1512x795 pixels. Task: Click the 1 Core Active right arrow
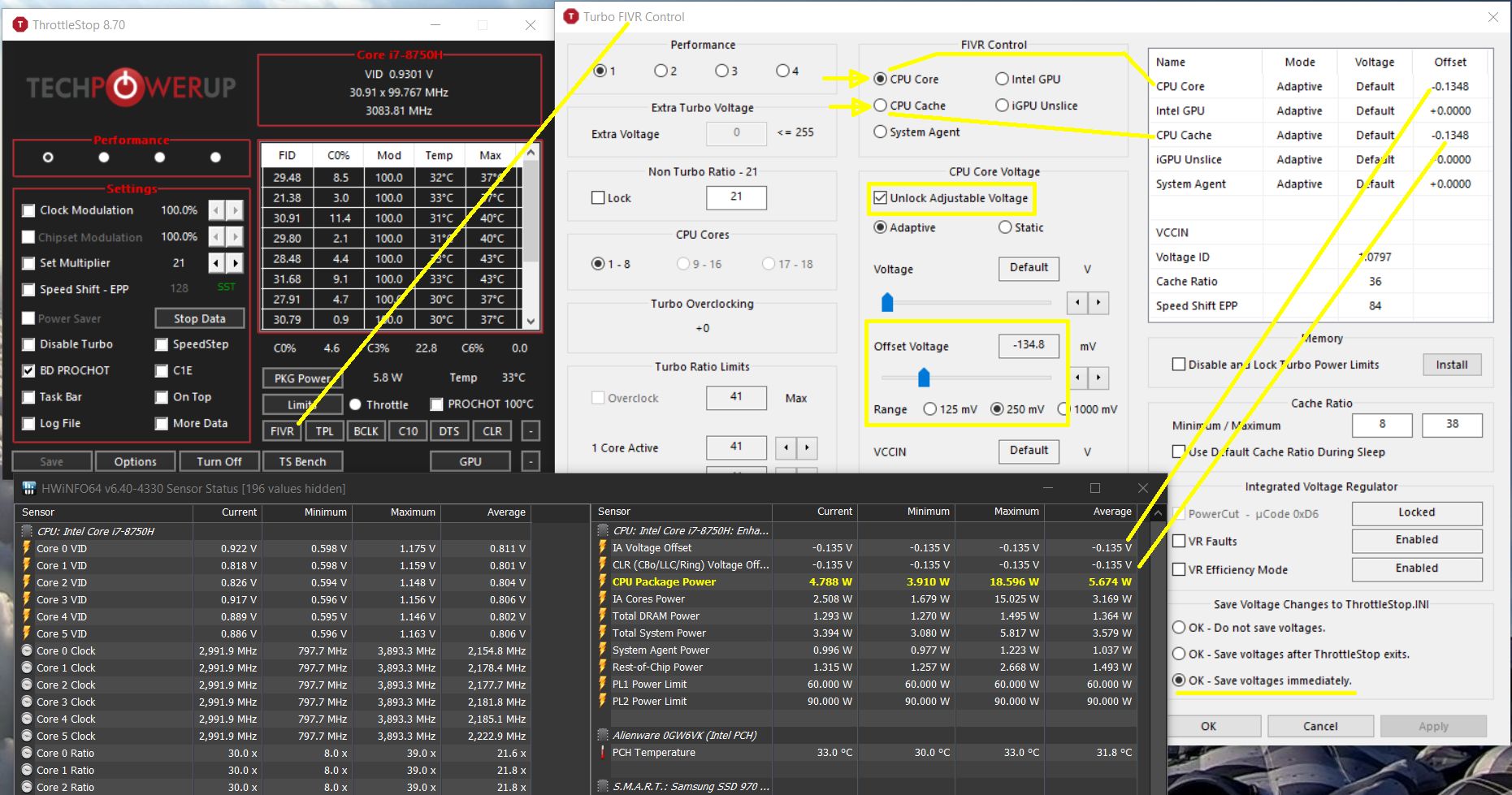tap(807, 447)
